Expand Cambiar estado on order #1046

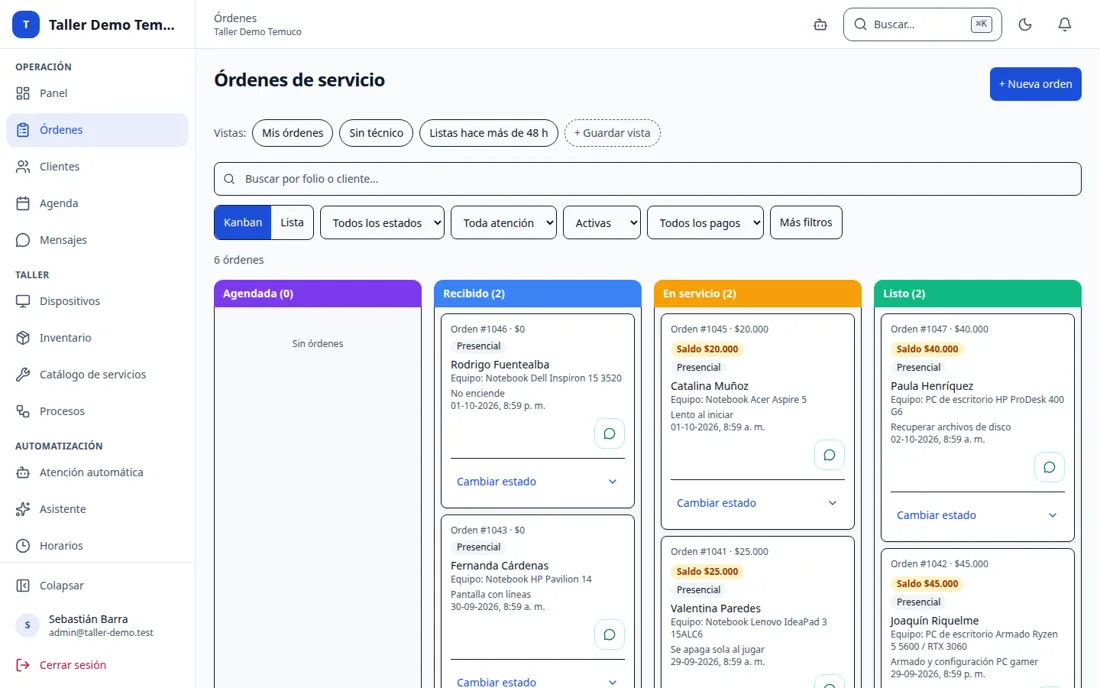pos(537,482)
